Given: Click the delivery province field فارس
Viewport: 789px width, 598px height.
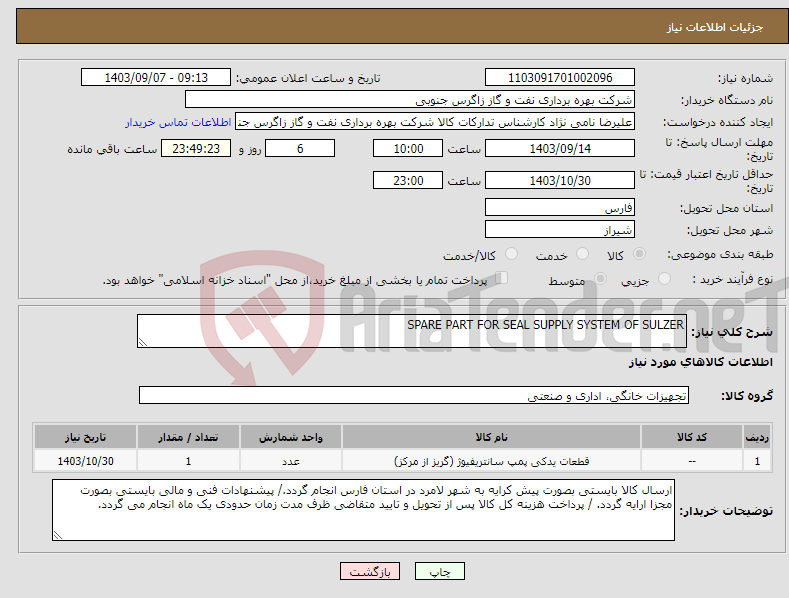Looking at the screenshot, I should click(560, 207).
